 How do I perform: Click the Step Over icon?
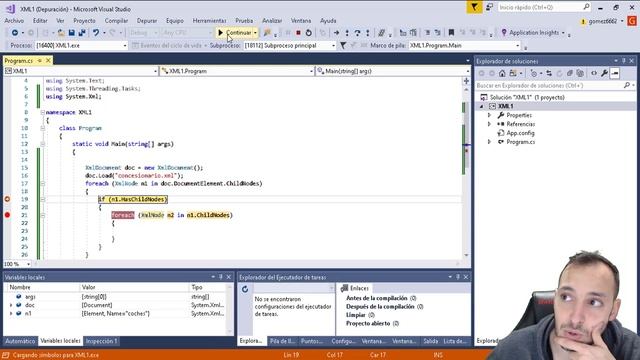[x=357, y=33]
